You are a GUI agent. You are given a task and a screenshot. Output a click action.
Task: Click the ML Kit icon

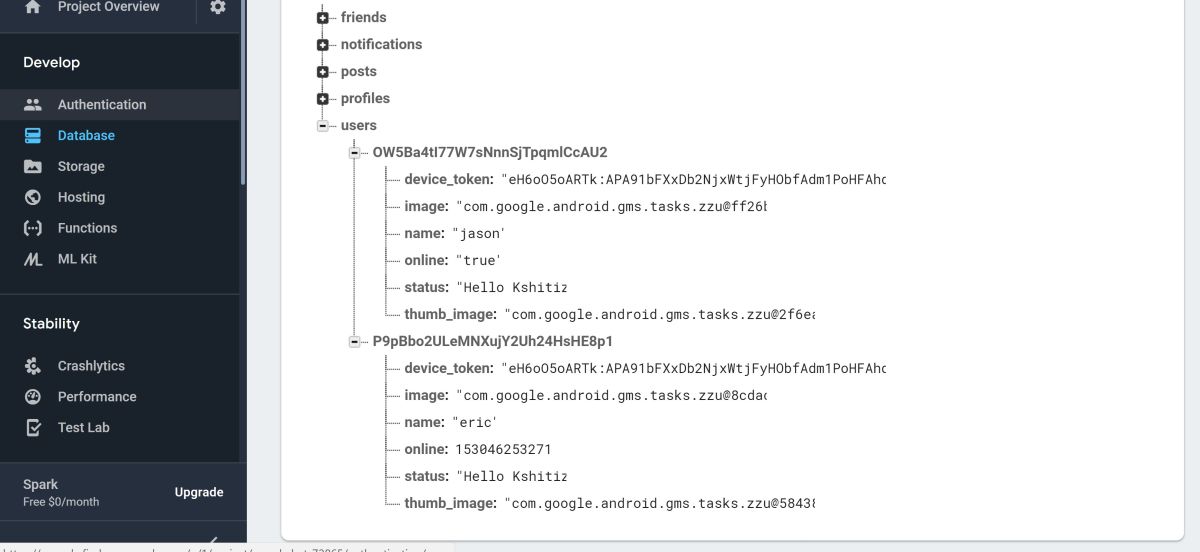[x=33, y=259]
